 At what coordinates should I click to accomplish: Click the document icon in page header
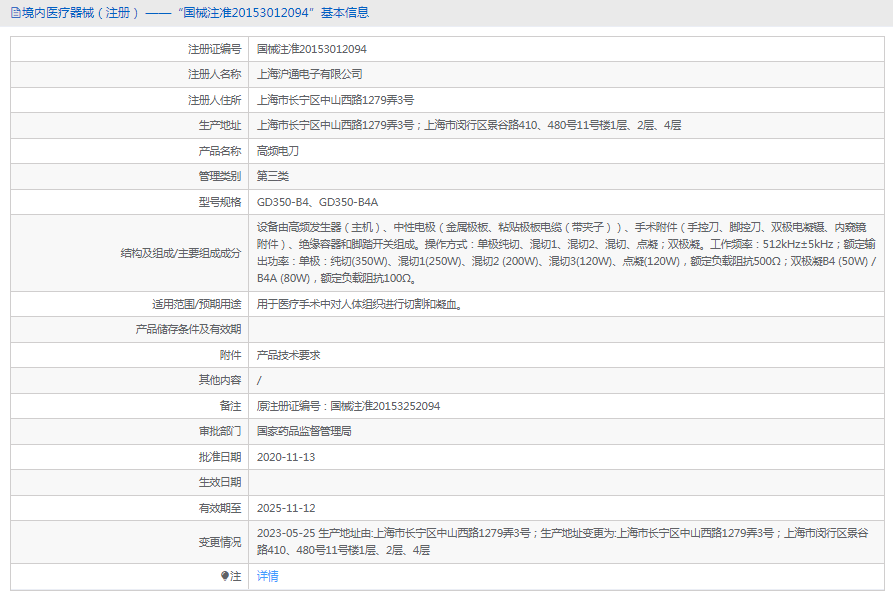[14, 13]
